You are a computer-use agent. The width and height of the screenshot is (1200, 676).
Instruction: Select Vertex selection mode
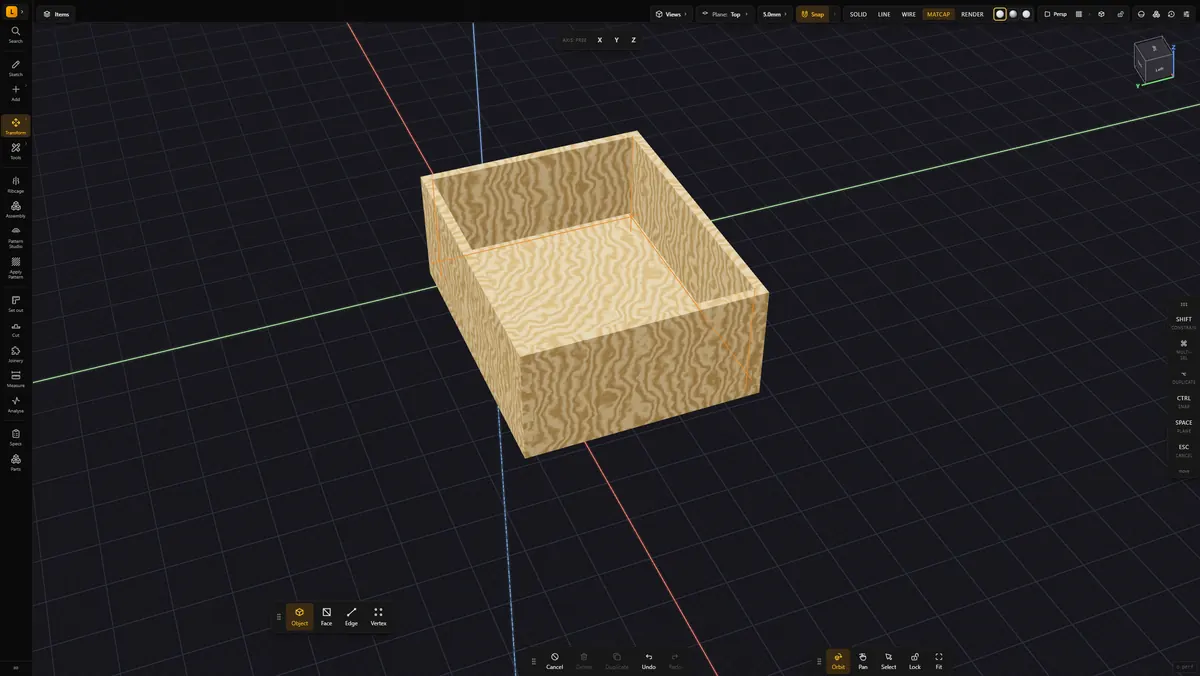click(378, 617)
